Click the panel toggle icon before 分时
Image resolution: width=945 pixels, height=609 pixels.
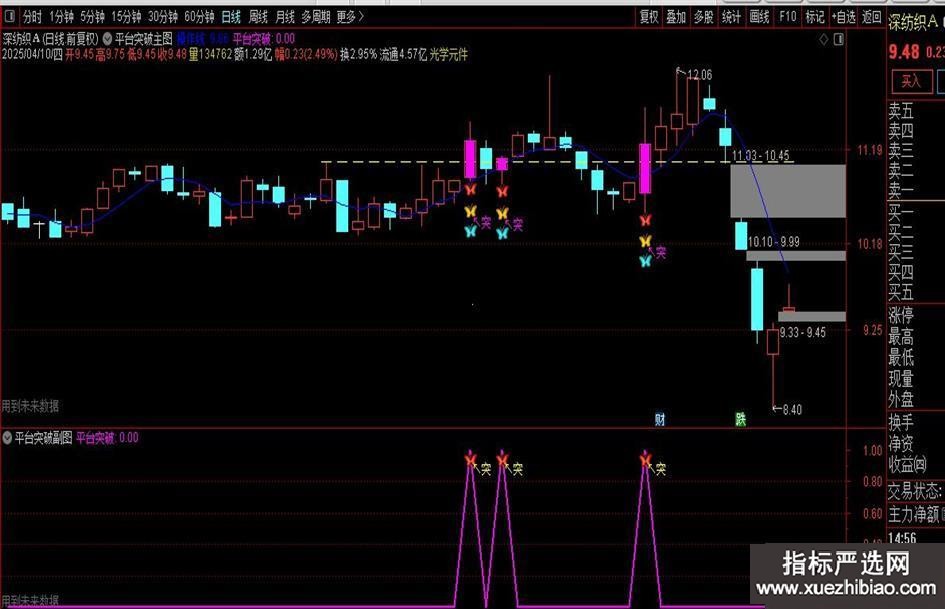(9, 17)
